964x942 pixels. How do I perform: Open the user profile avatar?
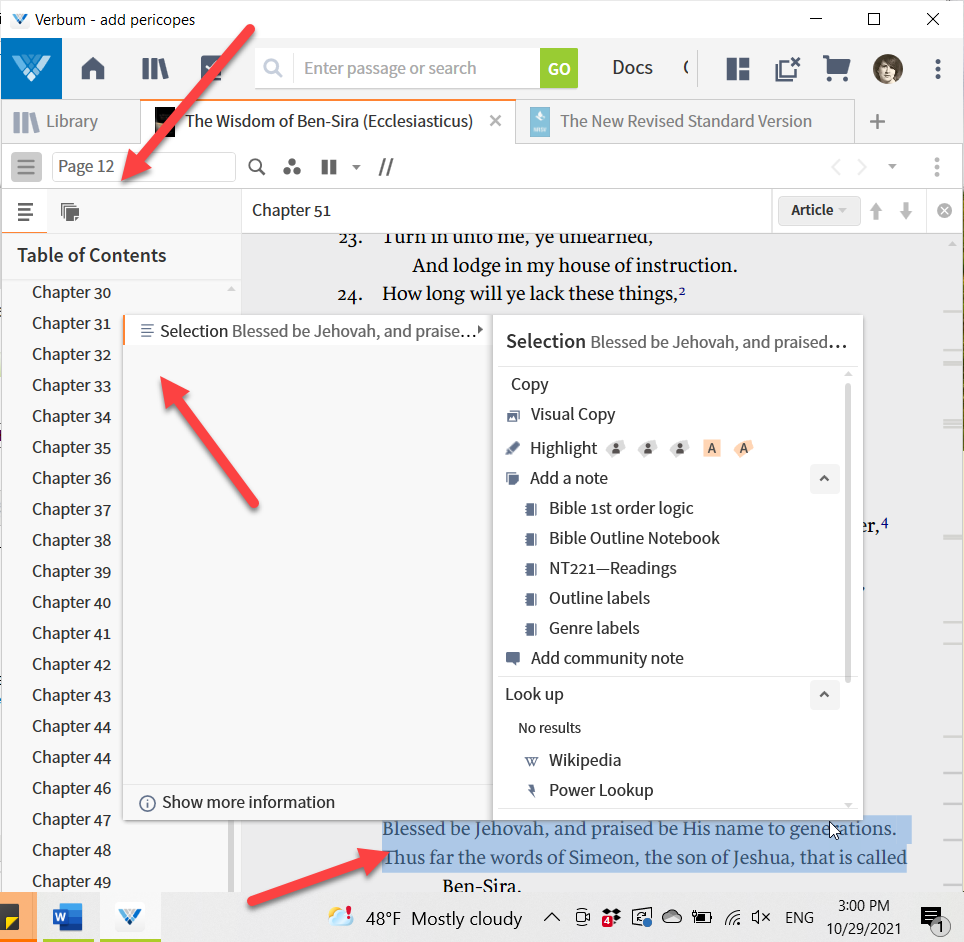888,68
